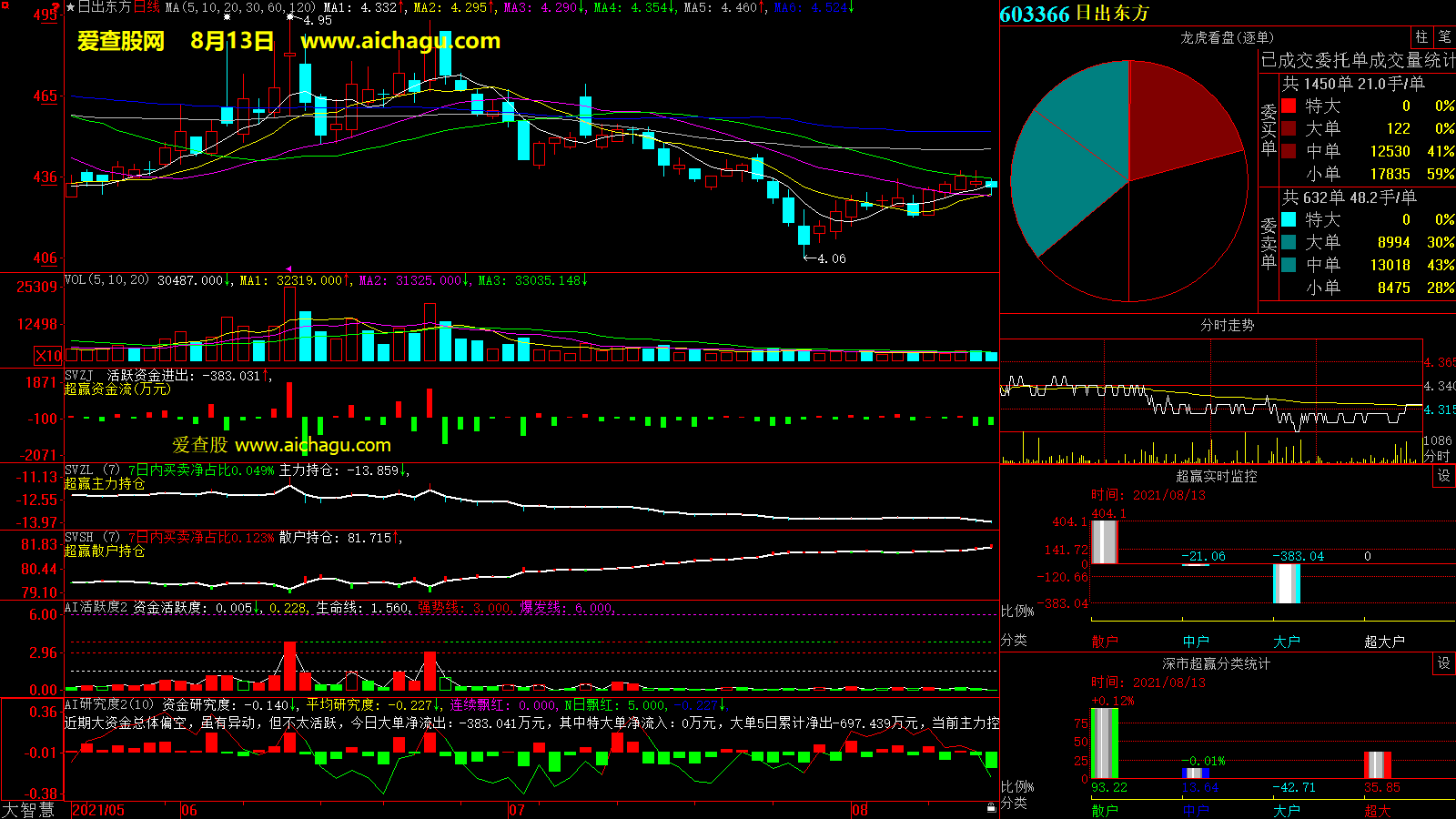This screenshot has height=819, width=1456.
Task: Click the 07 month marker on timeline
Action: [x=517, y=810]
